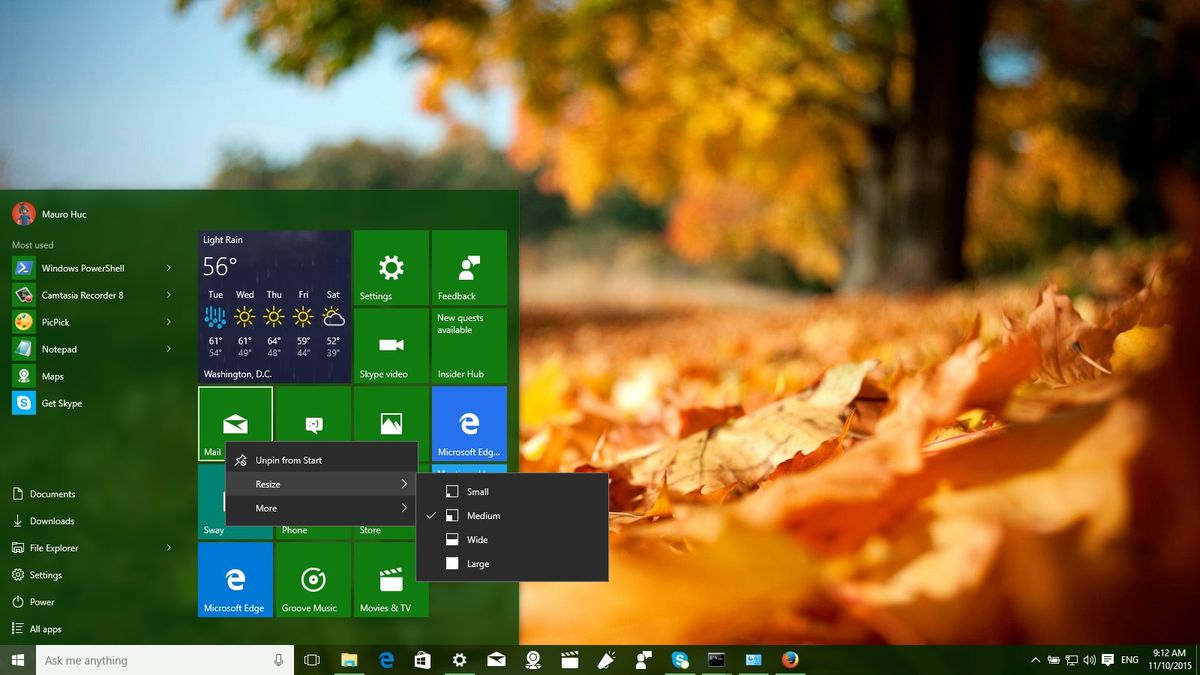Image resolution: width=1200 pixels, height=675 pixels.
Task: Open the More context menu entry
Action: 266,508
